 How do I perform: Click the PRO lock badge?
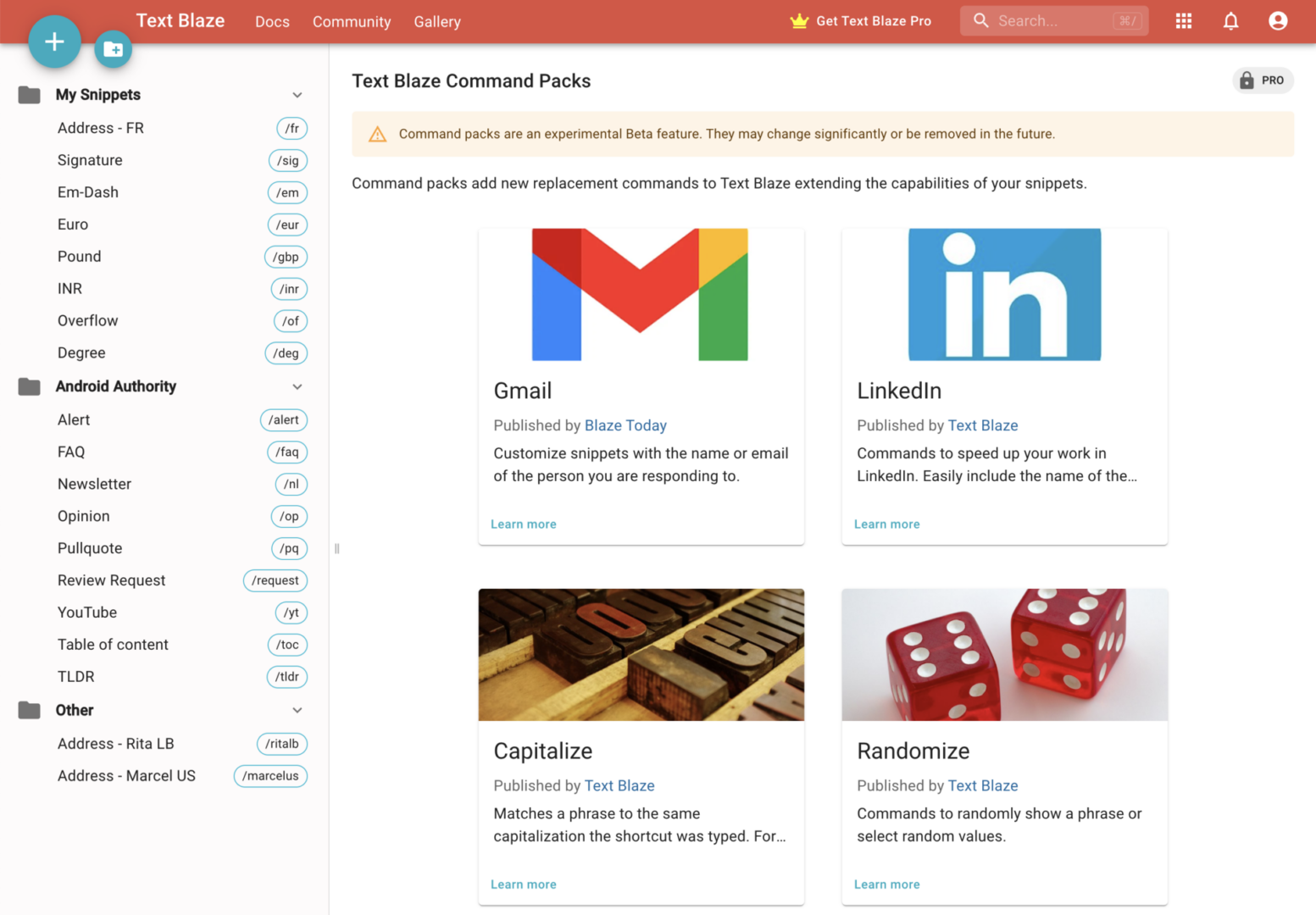[x=1263, y=80]
